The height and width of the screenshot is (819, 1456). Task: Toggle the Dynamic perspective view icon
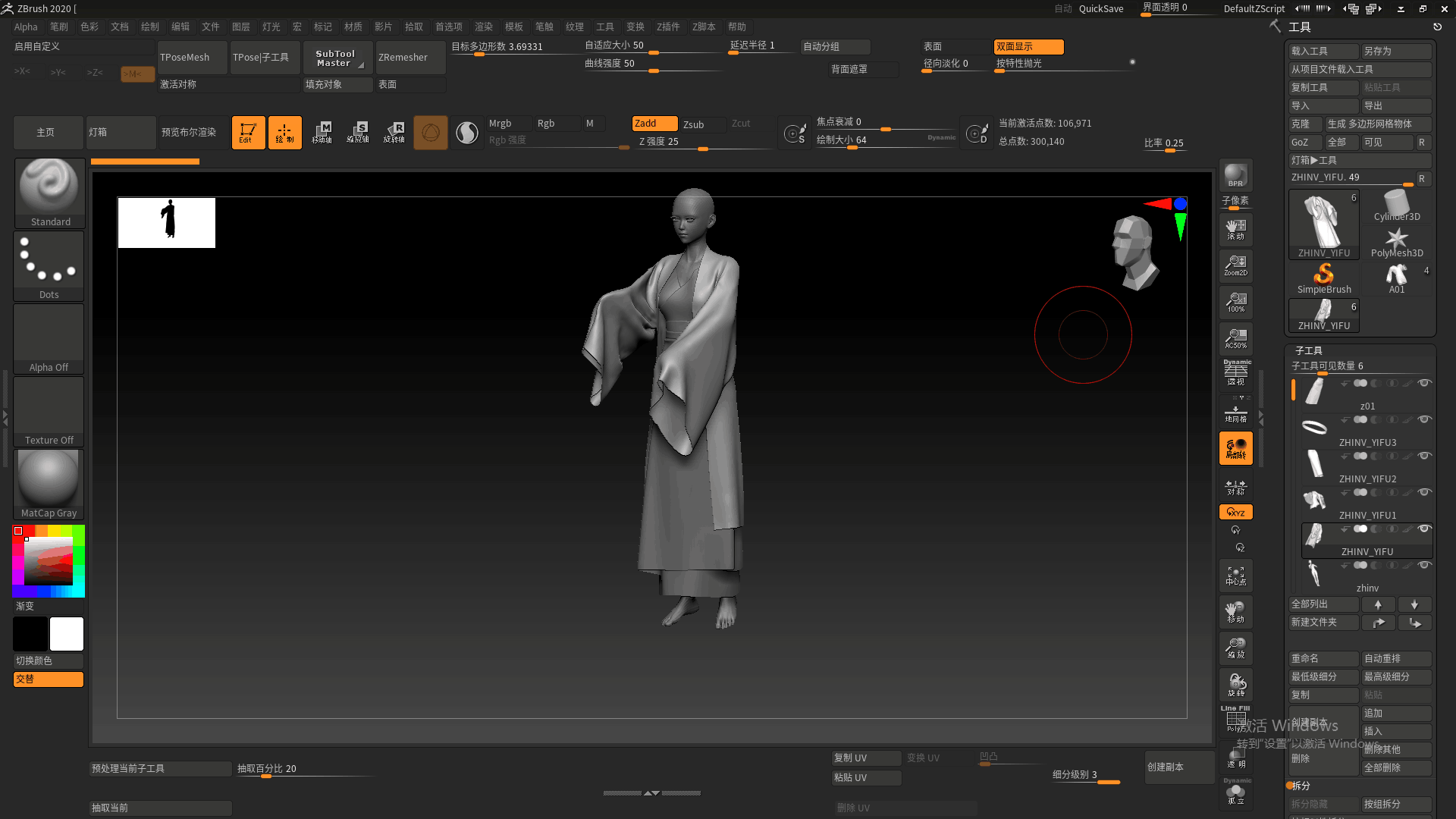coord(1236,374)
